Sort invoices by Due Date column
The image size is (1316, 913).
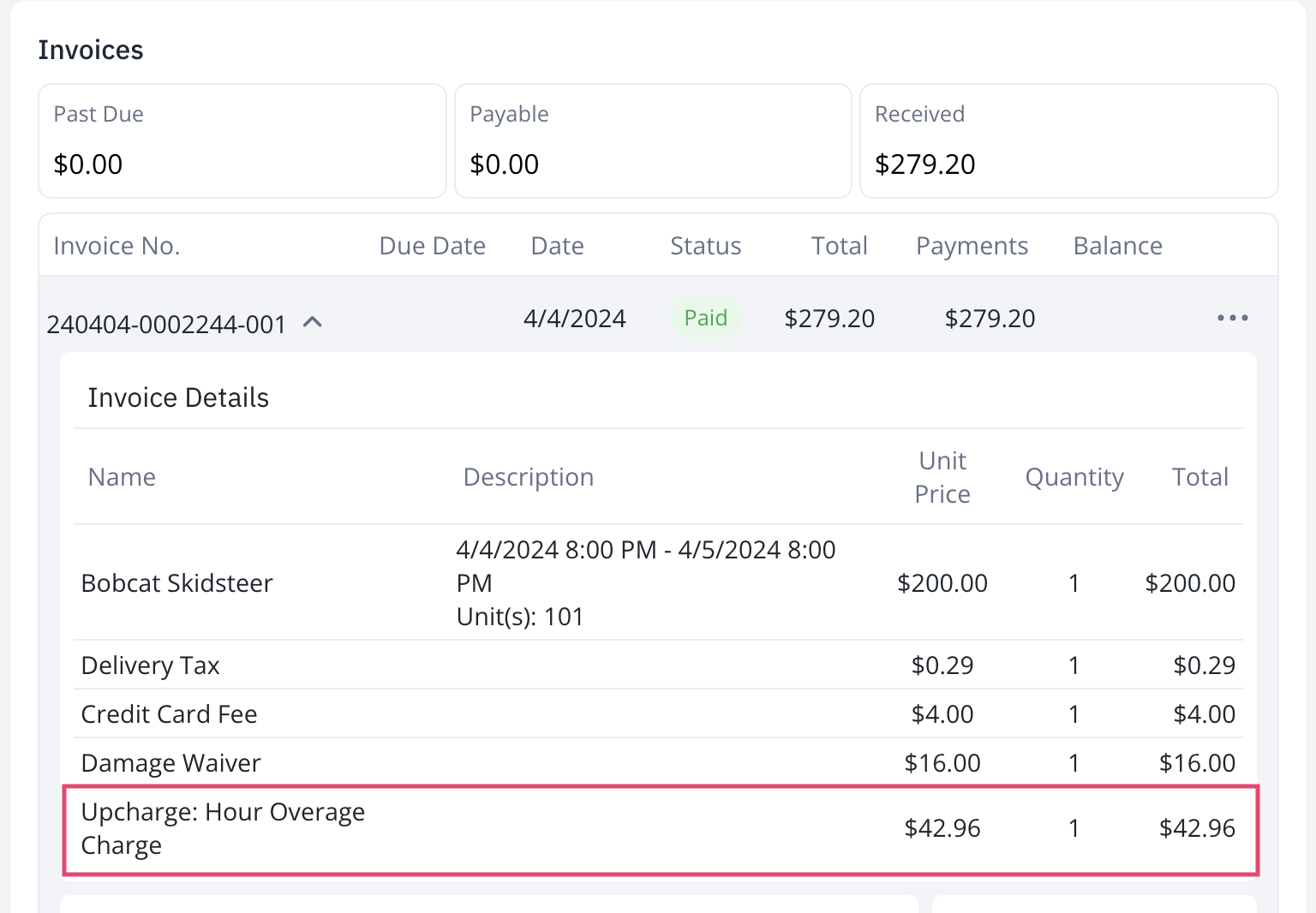432,246
